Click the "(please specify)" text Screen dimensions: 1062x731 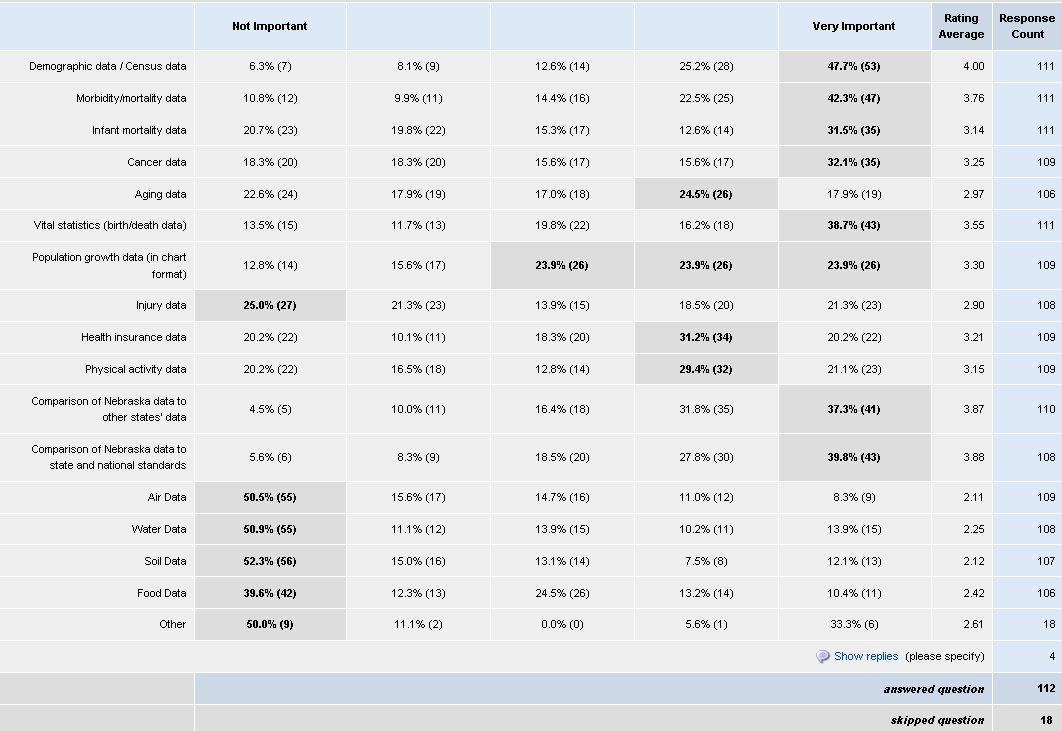945,656
